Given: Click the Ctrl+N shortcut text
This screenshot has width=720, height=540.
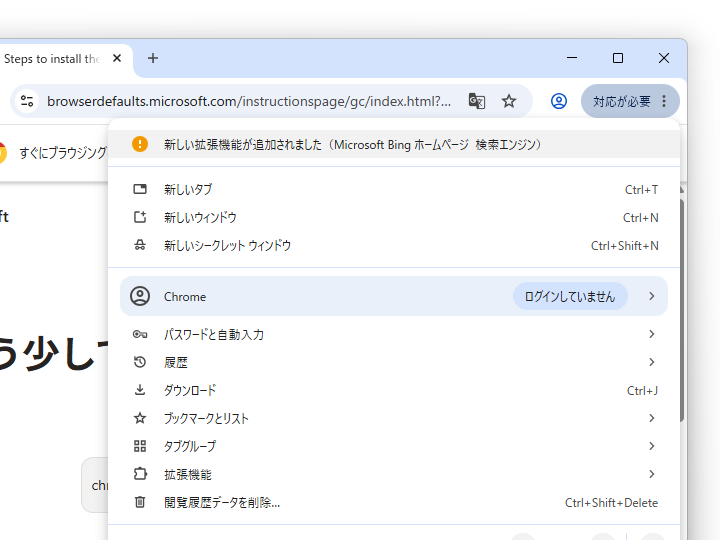Looking at the screenshot, I should tap(641, 218).
